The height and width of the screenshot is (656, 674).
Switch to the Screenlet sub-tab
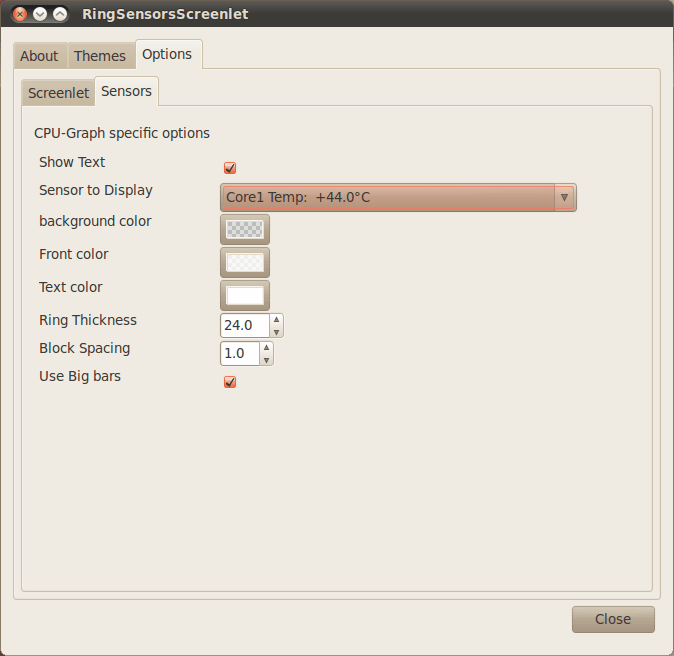[x=58, y=93]
